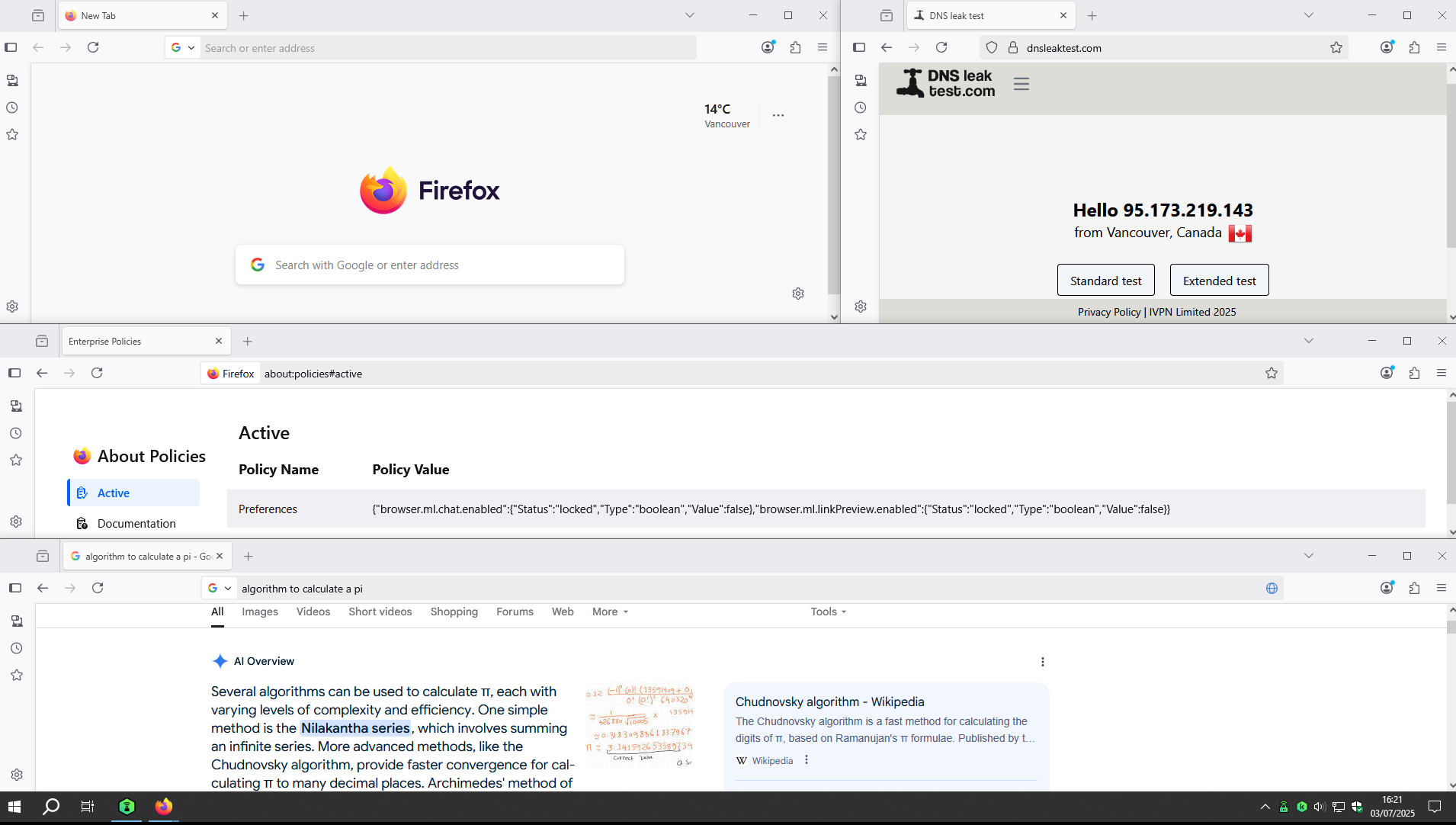1456x825 pixels.
Task: Open search engine dropdown in Google search window
Action: (220, 588)
